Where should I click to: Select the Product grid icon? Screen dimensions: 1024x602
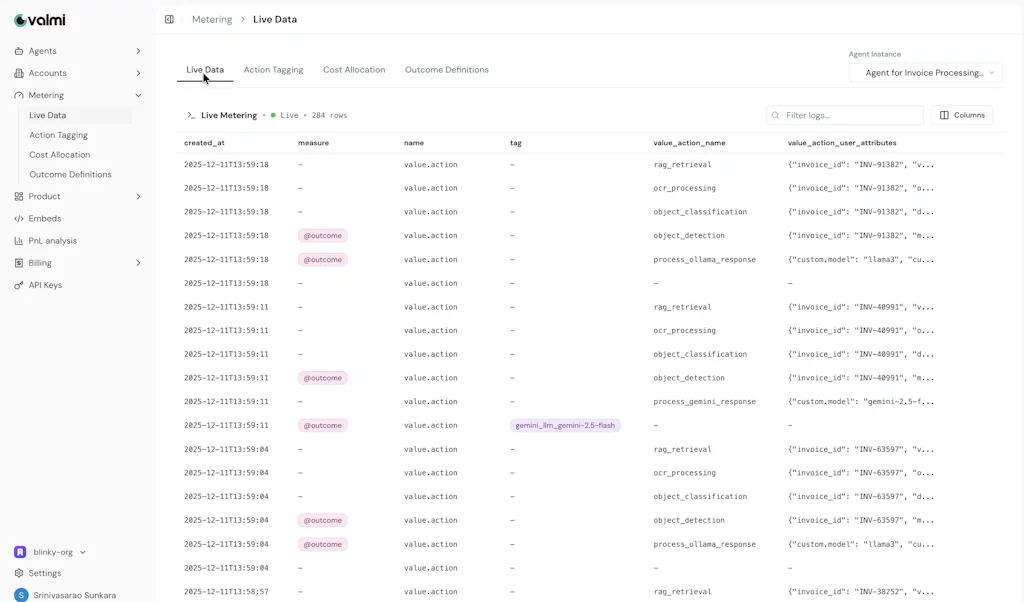click(x=19, y=196)
